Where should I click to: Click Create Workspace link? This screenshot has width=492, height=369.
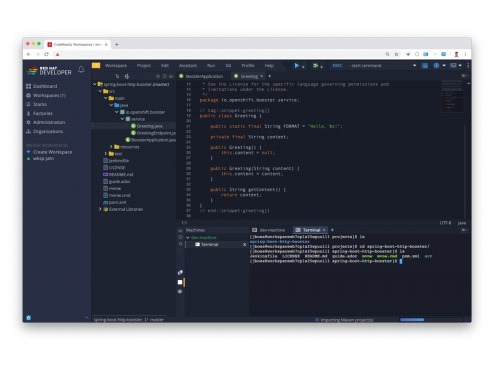pyautogui.click(x=53, y=152)
